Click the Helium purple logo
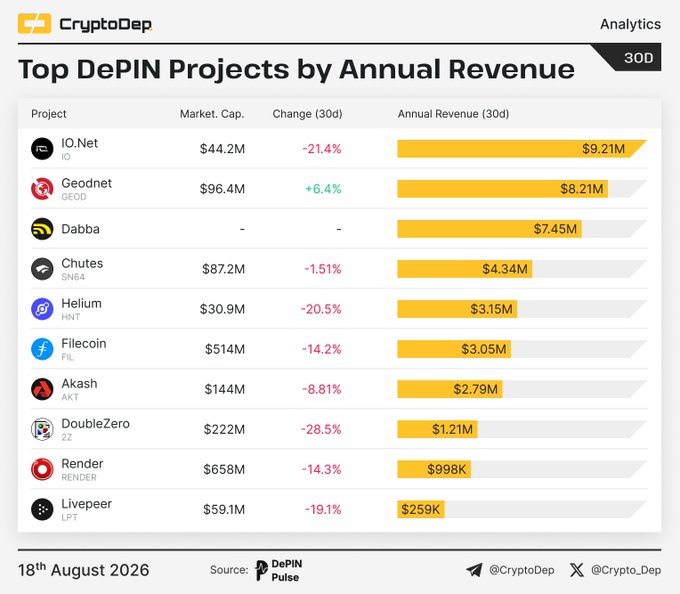The width and height of the screenshot is (680, 594). [42, 309]
